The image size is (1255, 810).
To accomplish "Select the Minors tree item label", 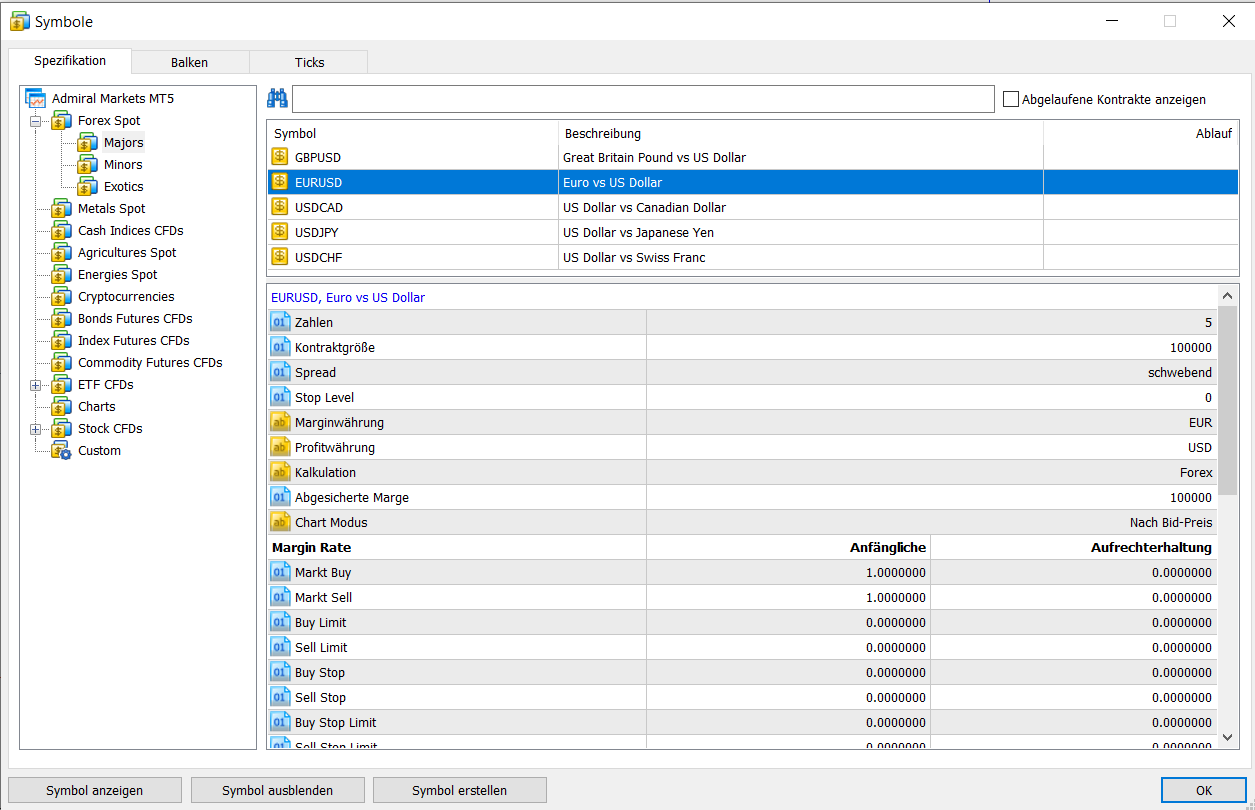I will [123, 165].
